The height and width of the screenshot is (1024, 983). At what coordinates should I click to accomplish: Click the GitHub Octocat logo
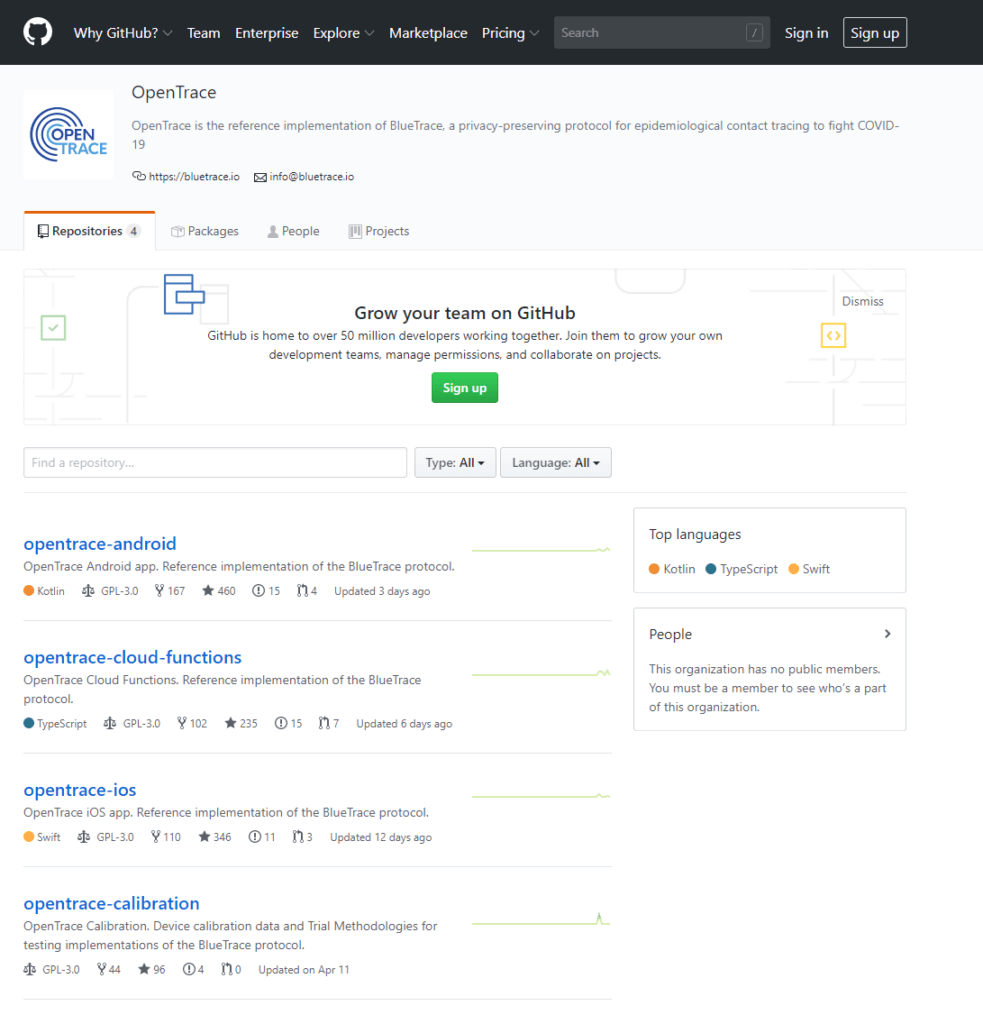click(38, 32)
